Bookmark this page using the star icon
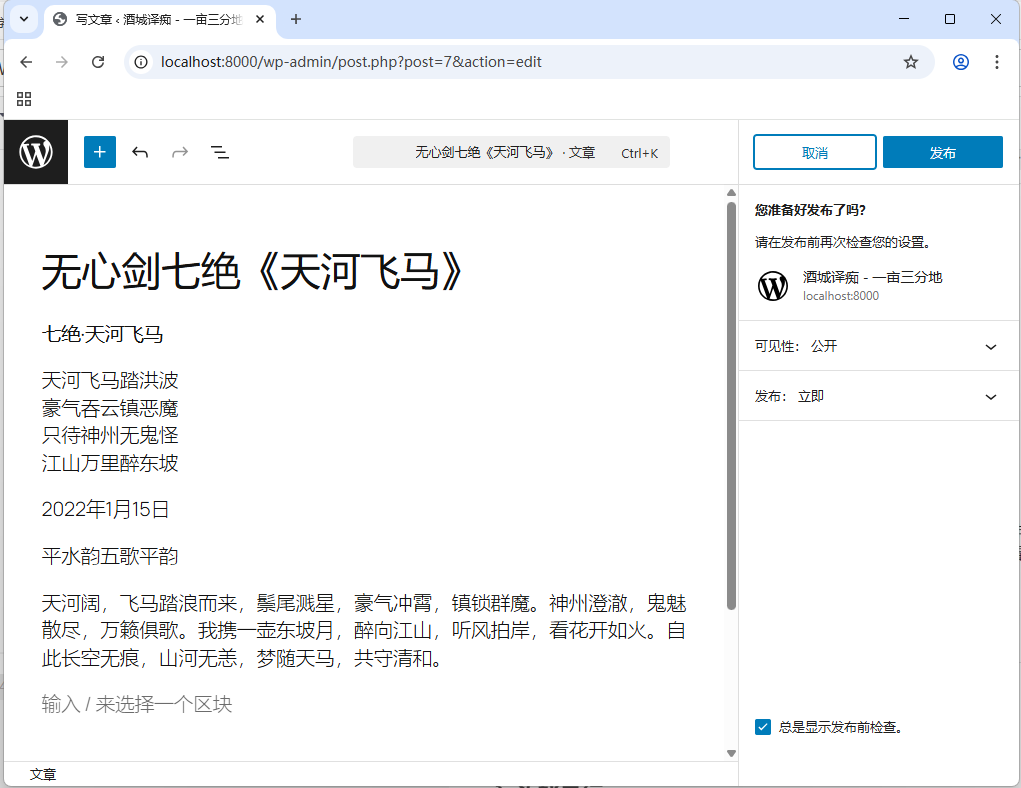 [x=910, y=62]
